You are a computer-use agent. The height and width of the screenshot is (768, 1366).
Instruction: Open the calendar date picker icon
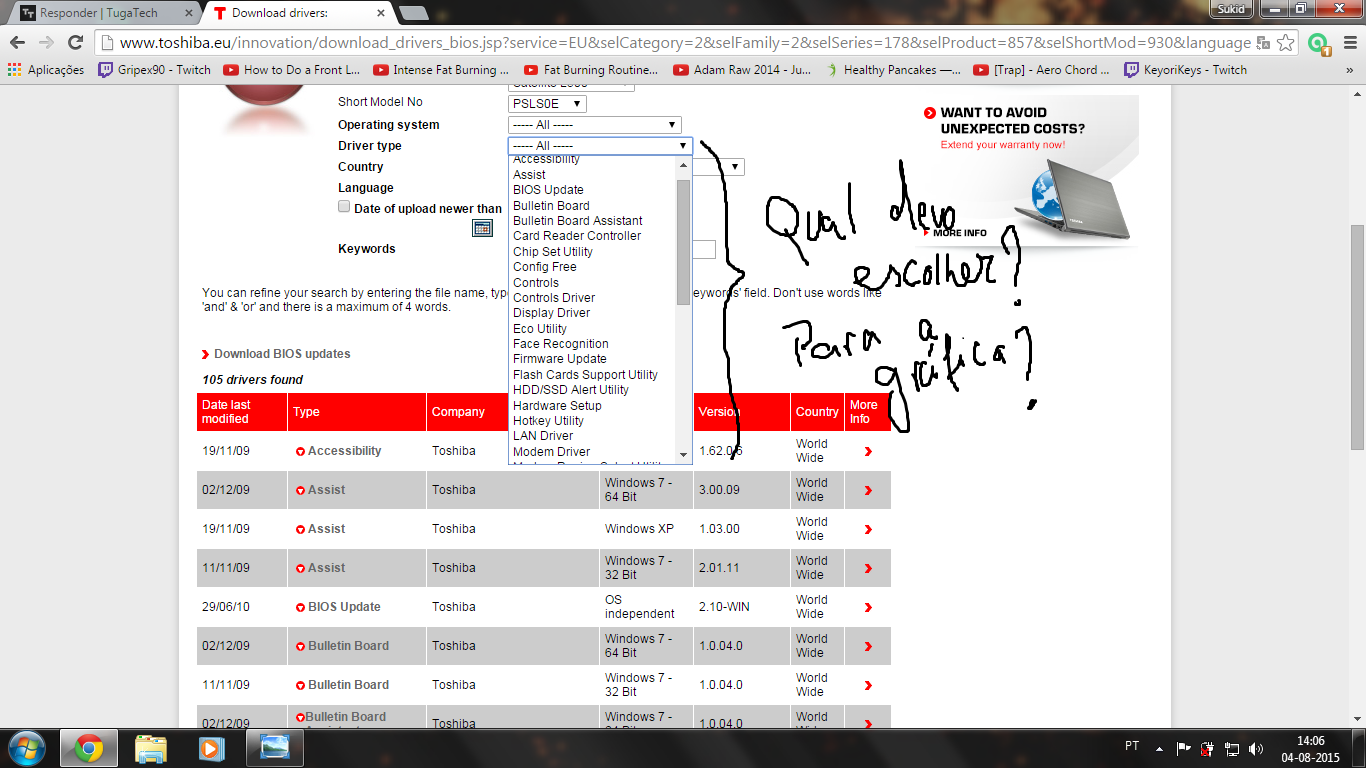[x=482, y=228]
